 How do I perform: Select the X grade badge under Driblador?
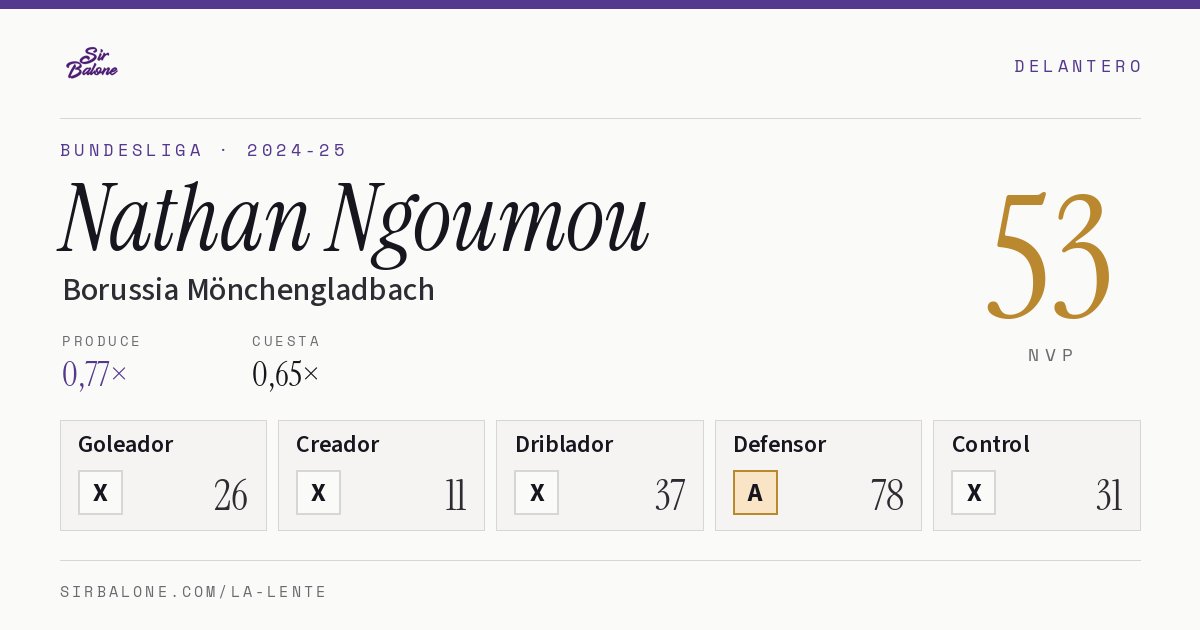click(x=537, y=492)
